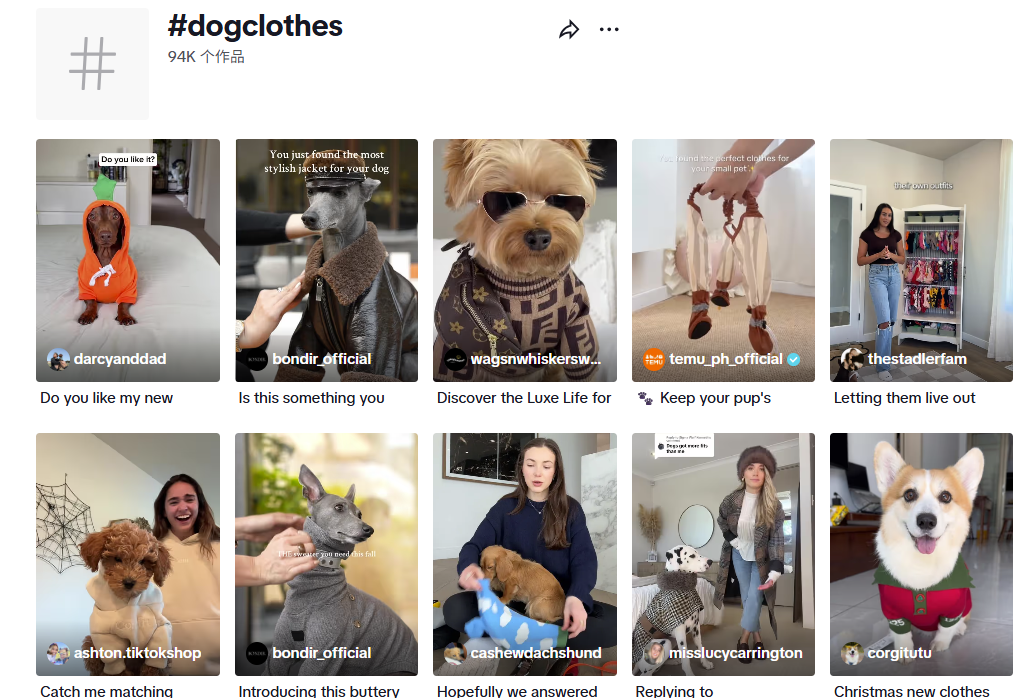Select "Letting them live out" caption

[904, 398]
